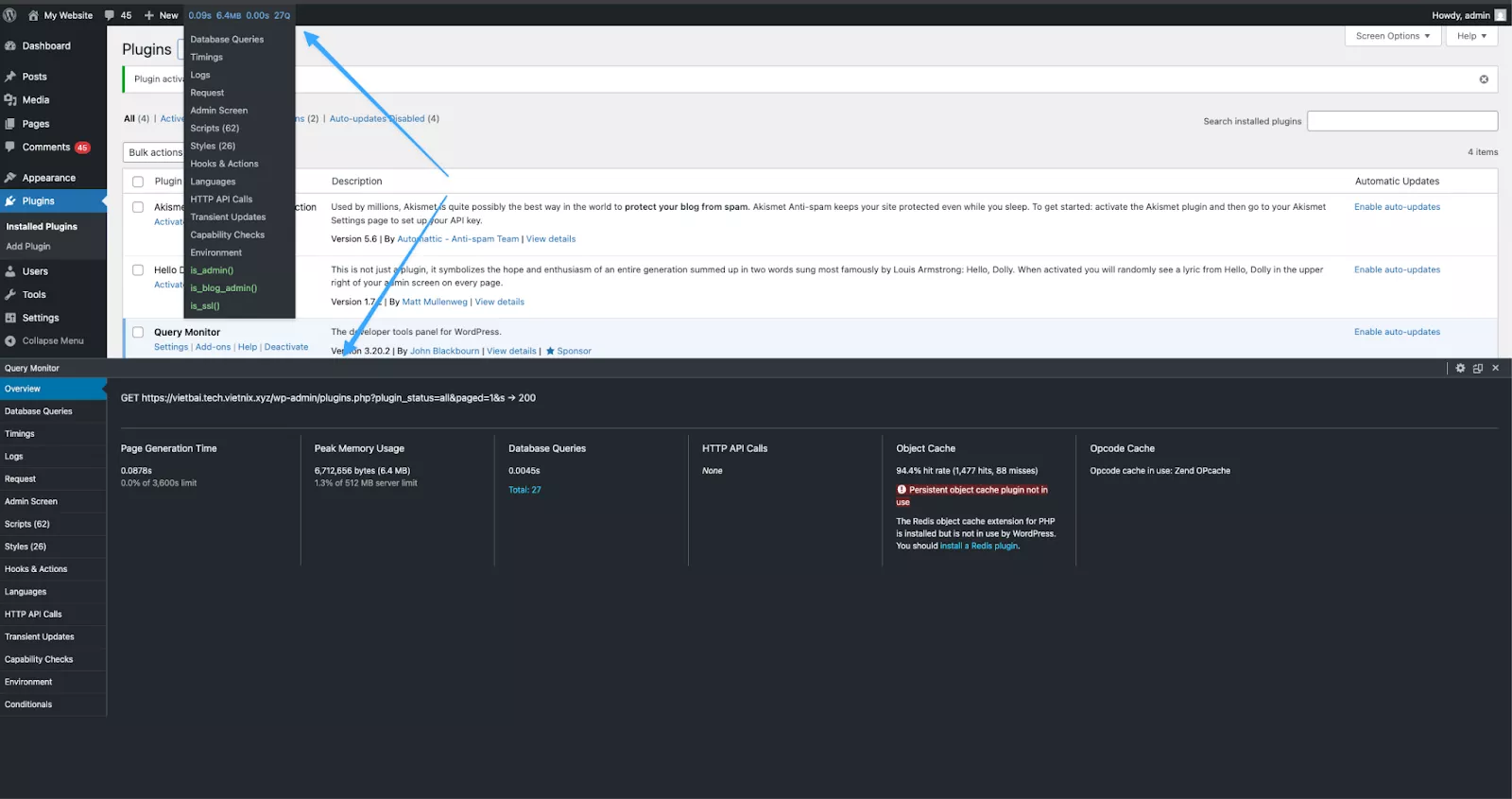Click the Query Monitor settings gear icon

(x=1460, y=368)
